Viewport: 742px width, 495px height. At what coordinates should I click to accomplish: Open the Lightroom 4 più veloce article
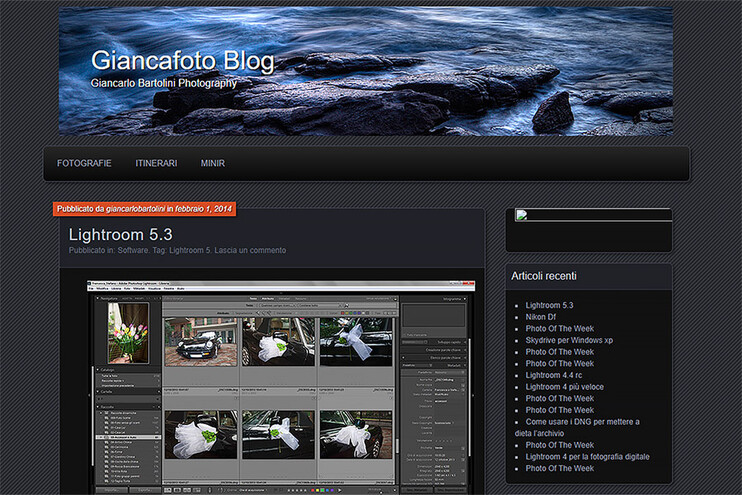pos(565,387)
